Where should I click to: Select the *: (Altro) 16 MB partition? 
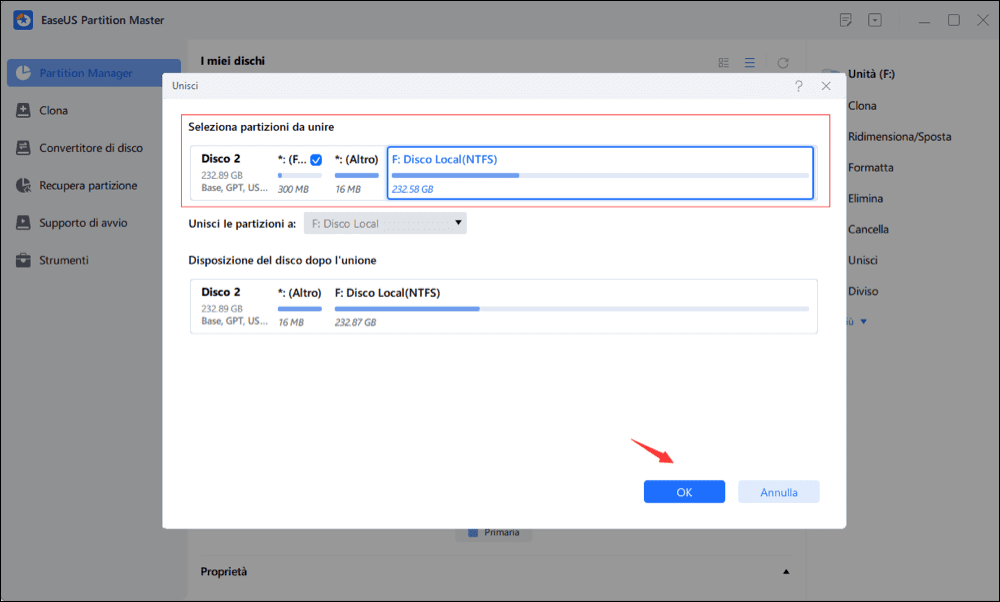357,173
